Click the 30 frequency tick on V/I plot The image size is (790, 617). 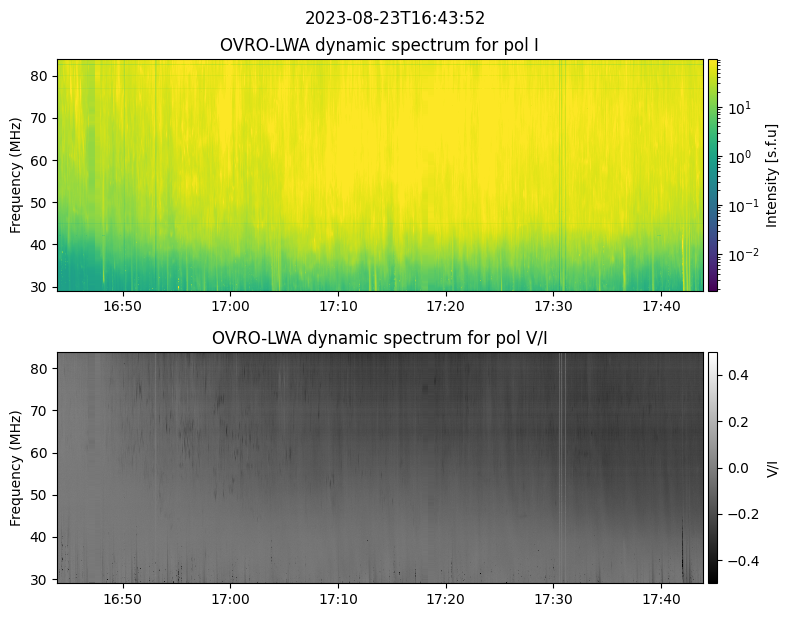[x=42, y=580]
